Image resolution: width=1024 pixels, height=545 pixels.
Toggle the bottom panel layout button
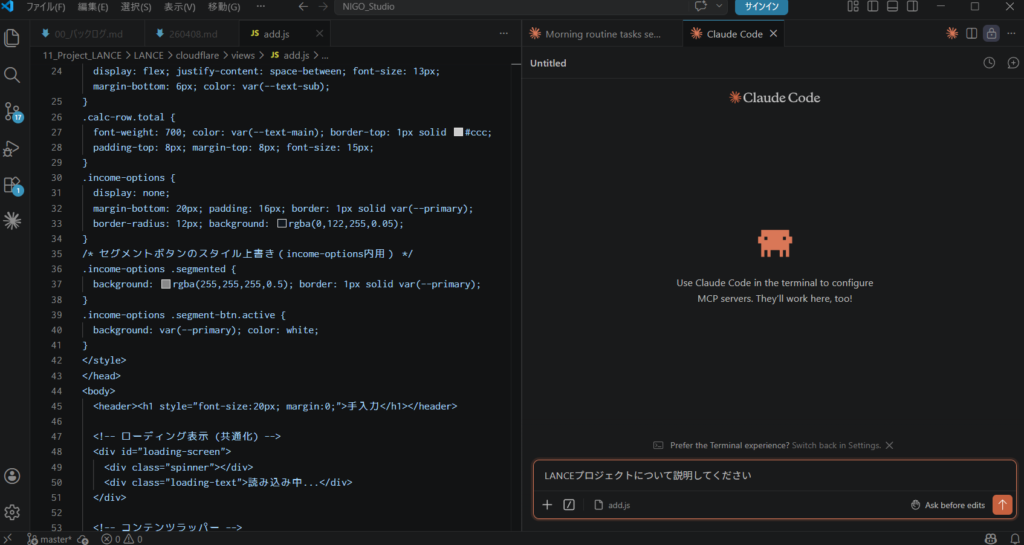[x=893, y=7]
